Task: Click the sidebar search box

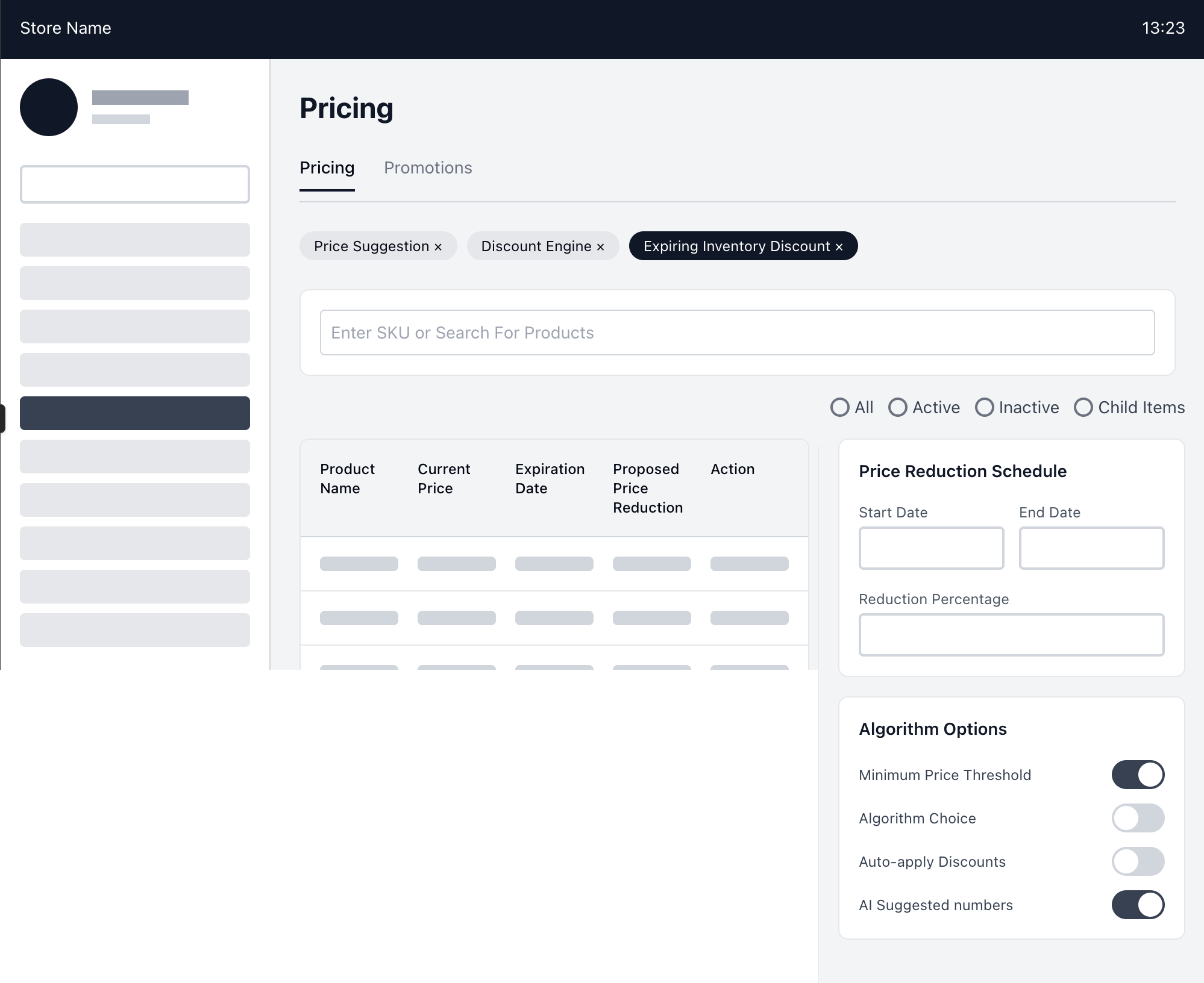Action: (x=135, y=184)
